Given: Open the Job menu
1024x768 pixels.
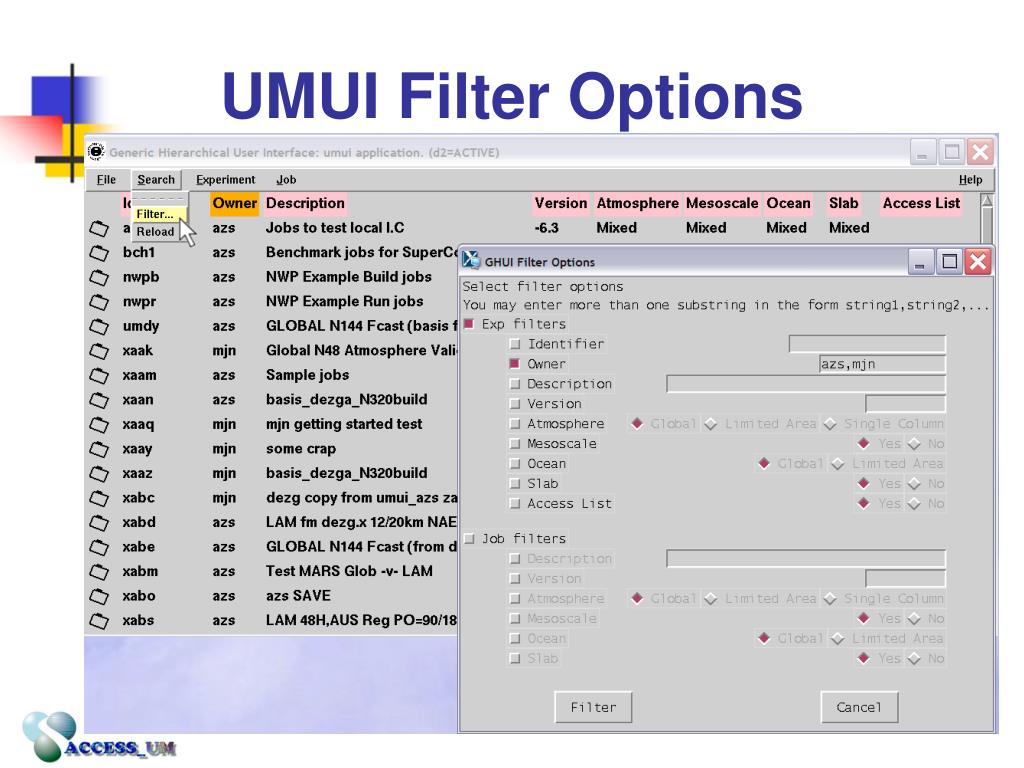Looking at the screenshot, I should tap(286, 180).
